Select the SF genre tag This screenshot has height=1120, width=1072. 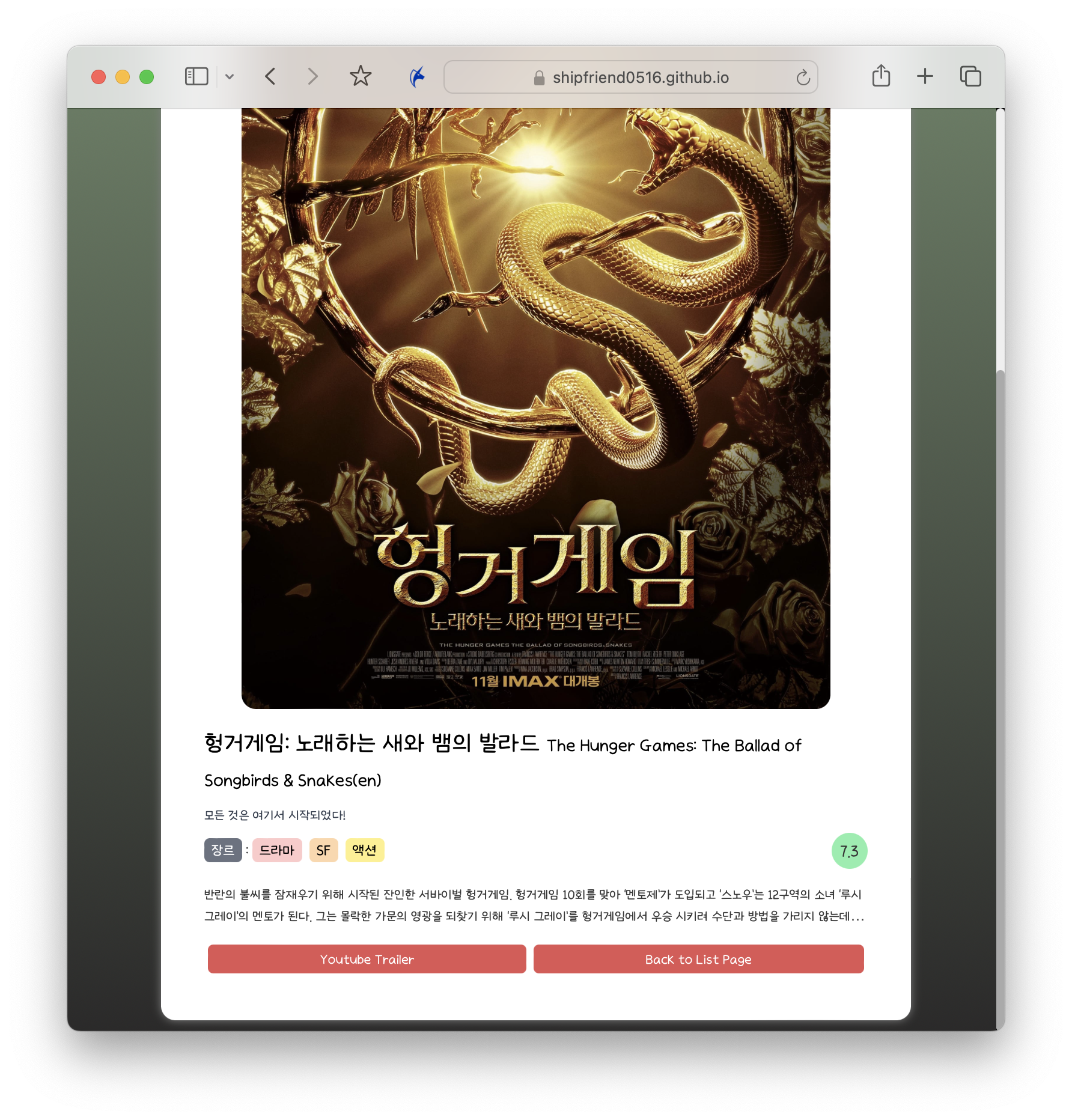[x=323, y=850]
